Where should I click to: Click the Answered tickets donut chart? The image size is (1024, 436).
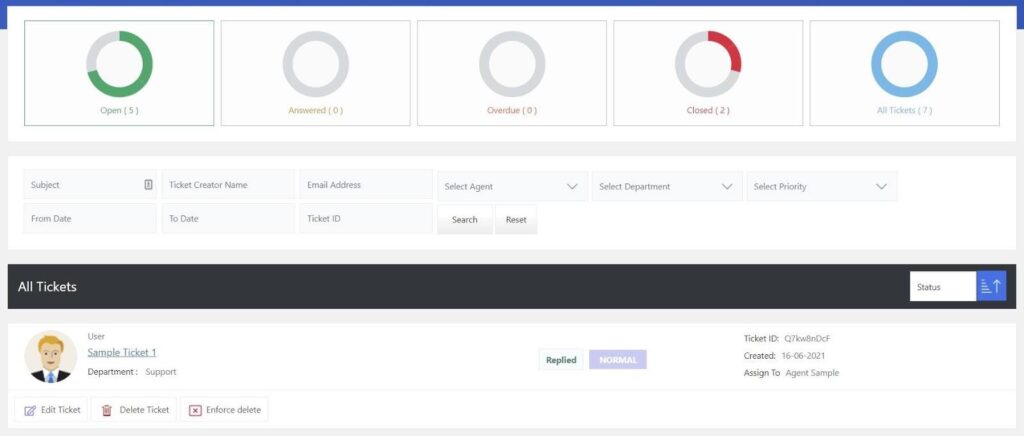tap(315, 64)
